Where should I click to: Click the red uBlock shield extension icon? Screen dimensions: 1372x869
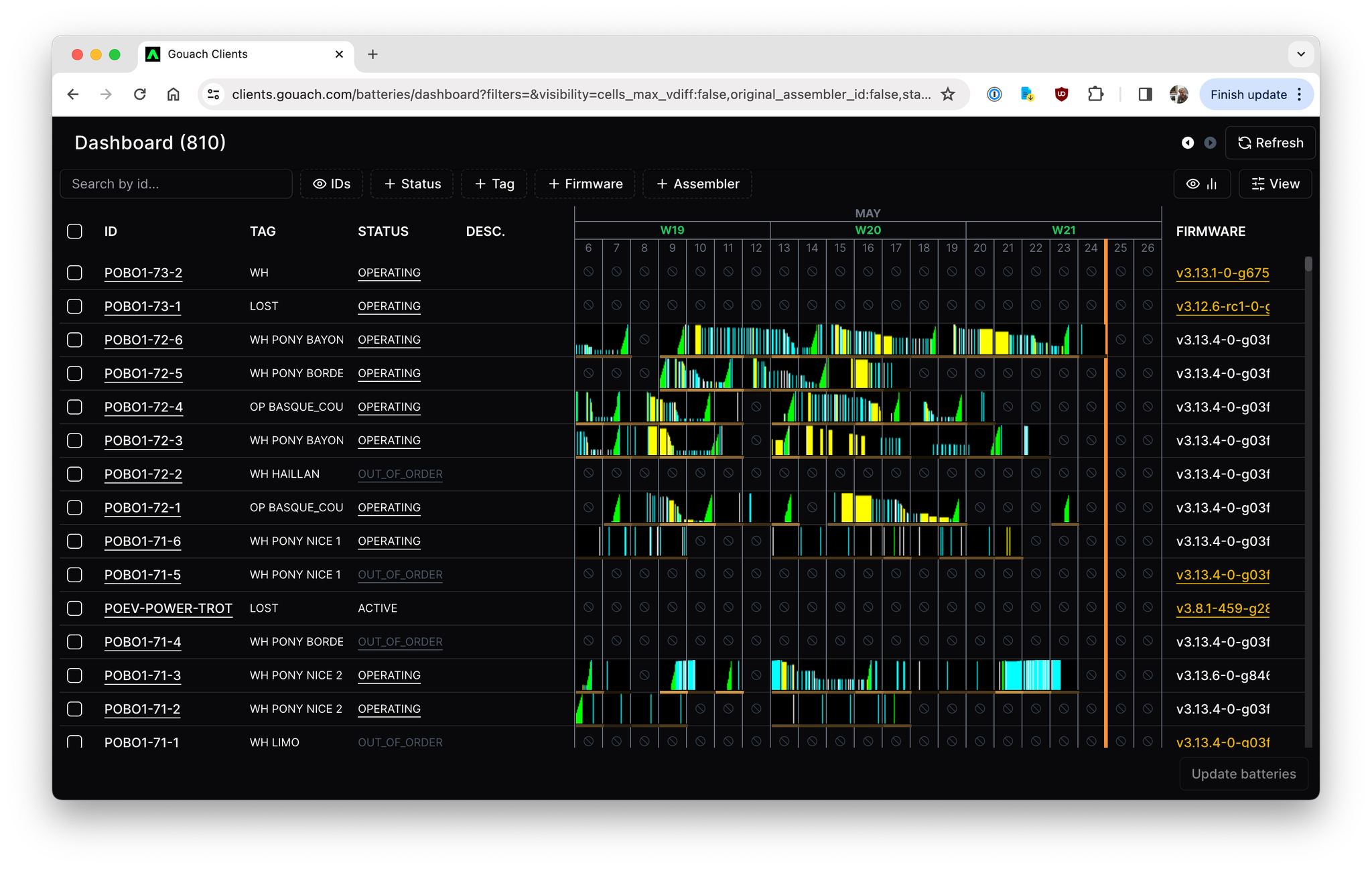click(1061, 94)
